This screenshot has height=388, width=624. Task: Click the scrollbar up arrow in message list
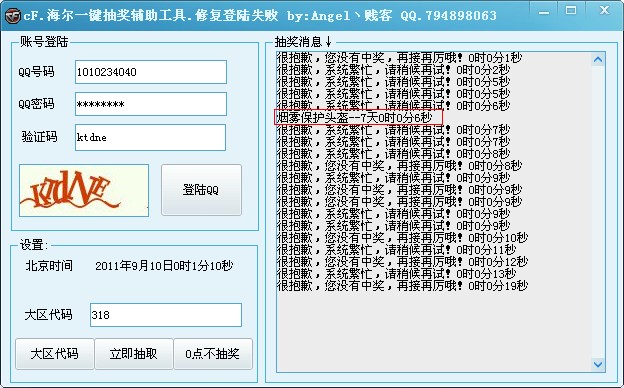point(598,60)
